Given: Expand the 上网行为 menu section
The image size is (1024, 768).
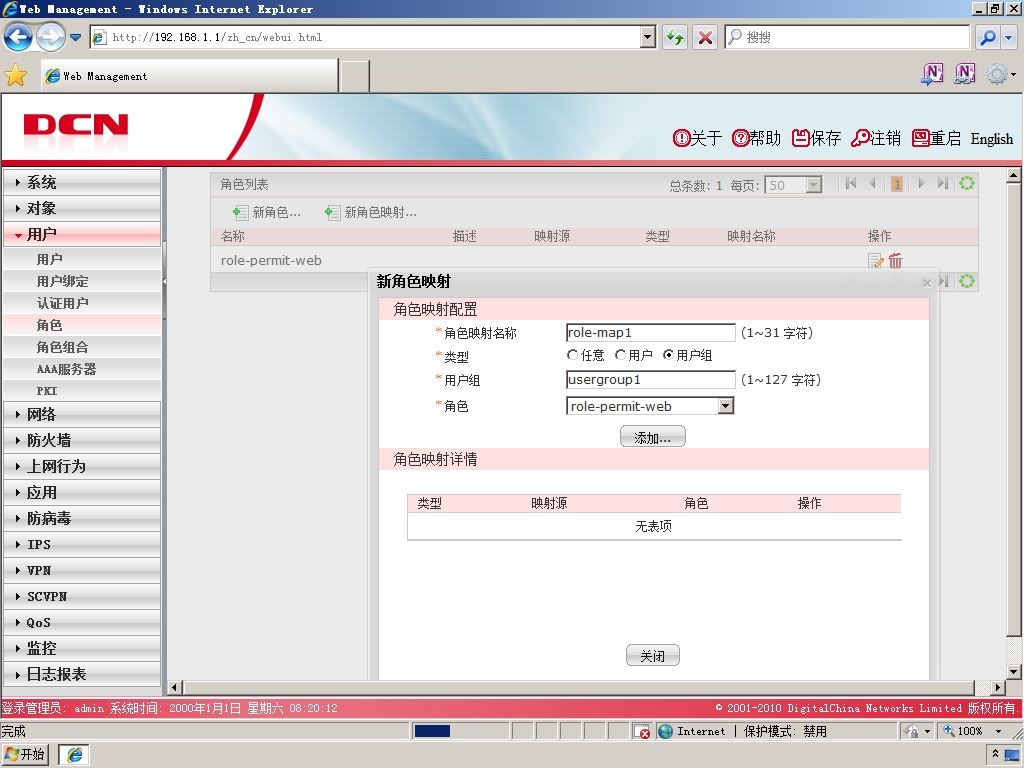Looking at the screenshot, I should [82, 466].
